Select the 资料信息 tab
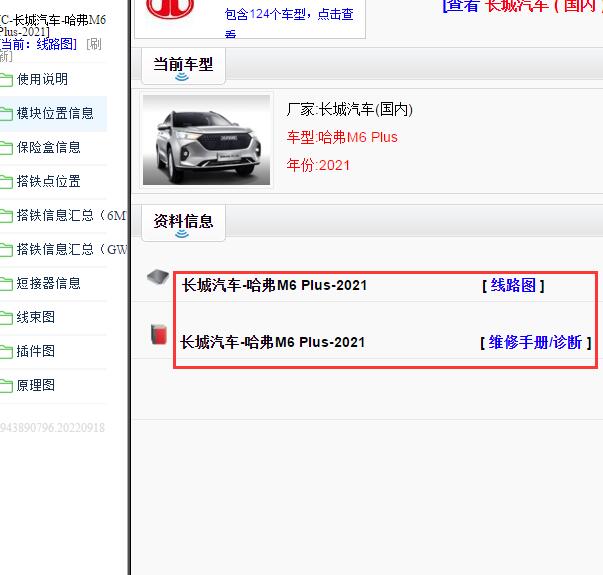This screenshot has width=603, height=575. coord(183,223)
